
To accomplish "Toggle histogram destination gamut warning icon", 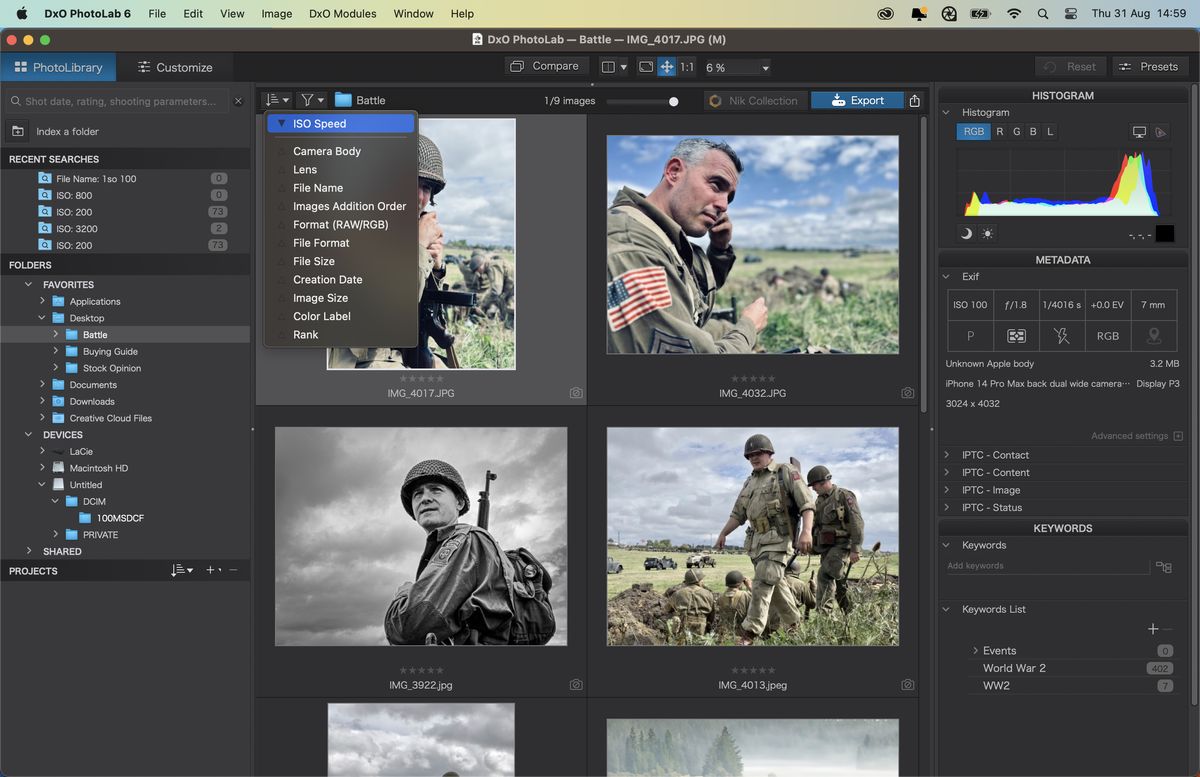I will point(1160,131).
